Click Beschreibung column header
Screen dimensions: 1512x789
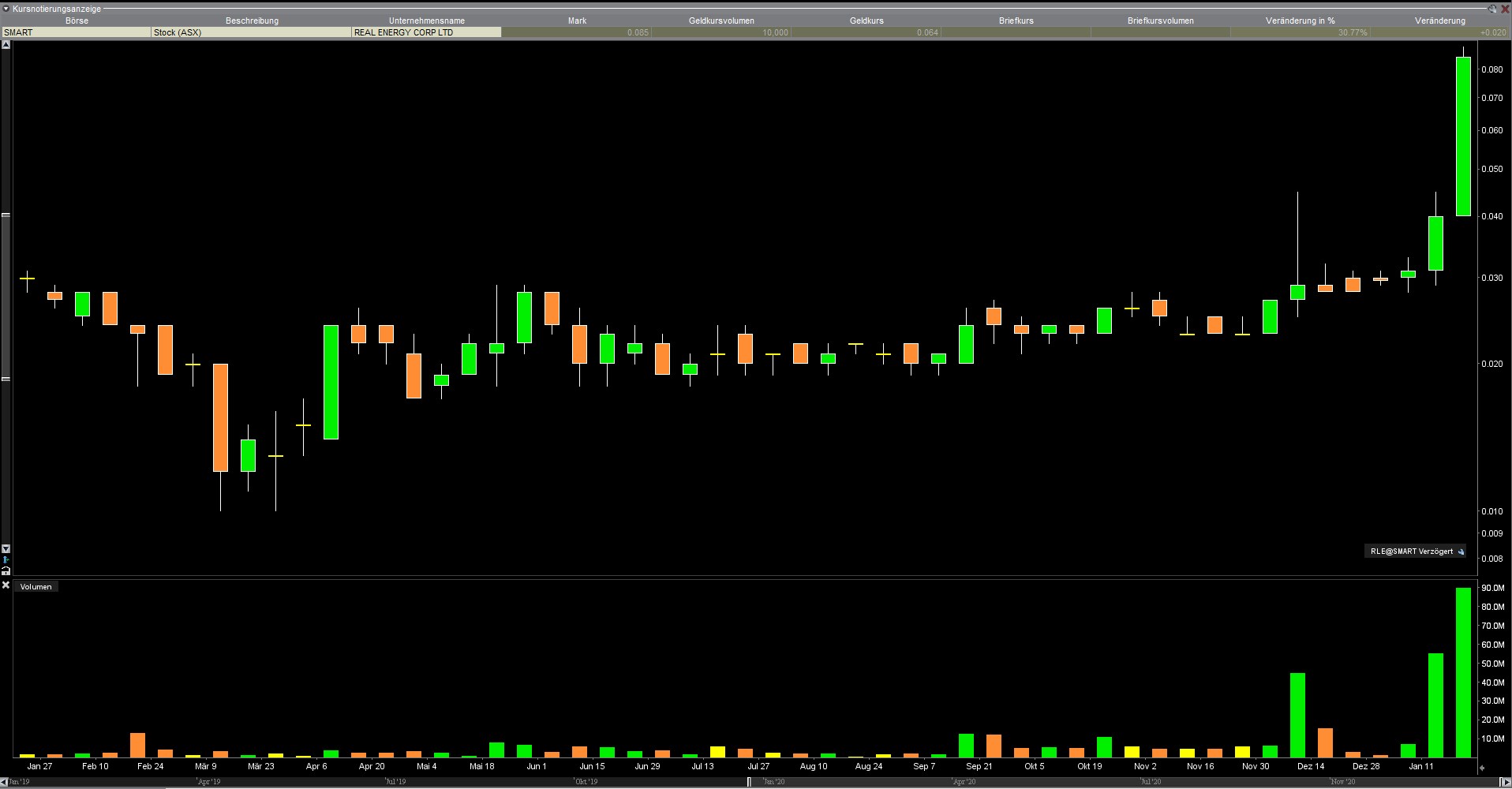(252, 21)
